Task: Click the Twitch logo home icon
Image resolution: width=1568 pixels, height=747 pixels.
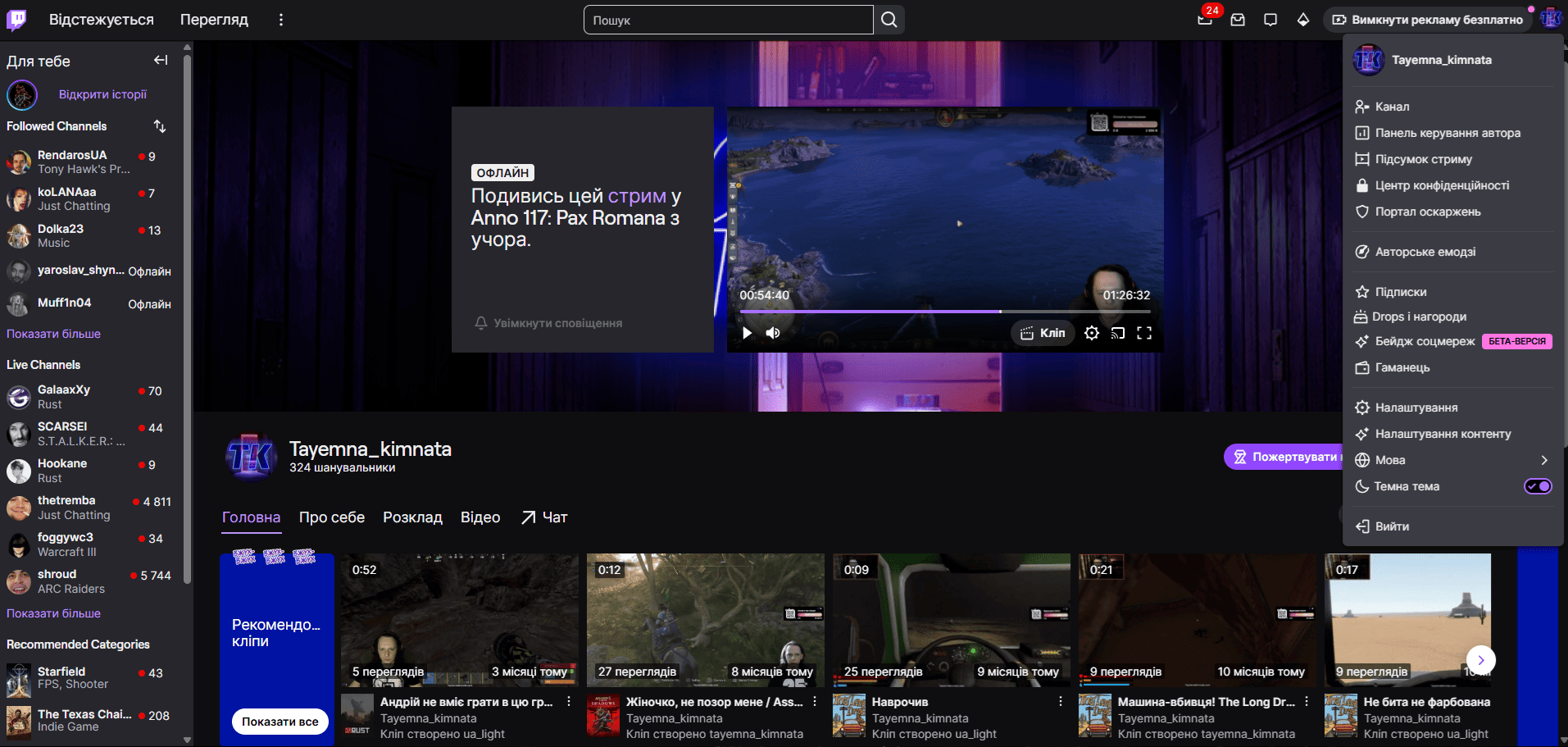Action: (16, 20)
